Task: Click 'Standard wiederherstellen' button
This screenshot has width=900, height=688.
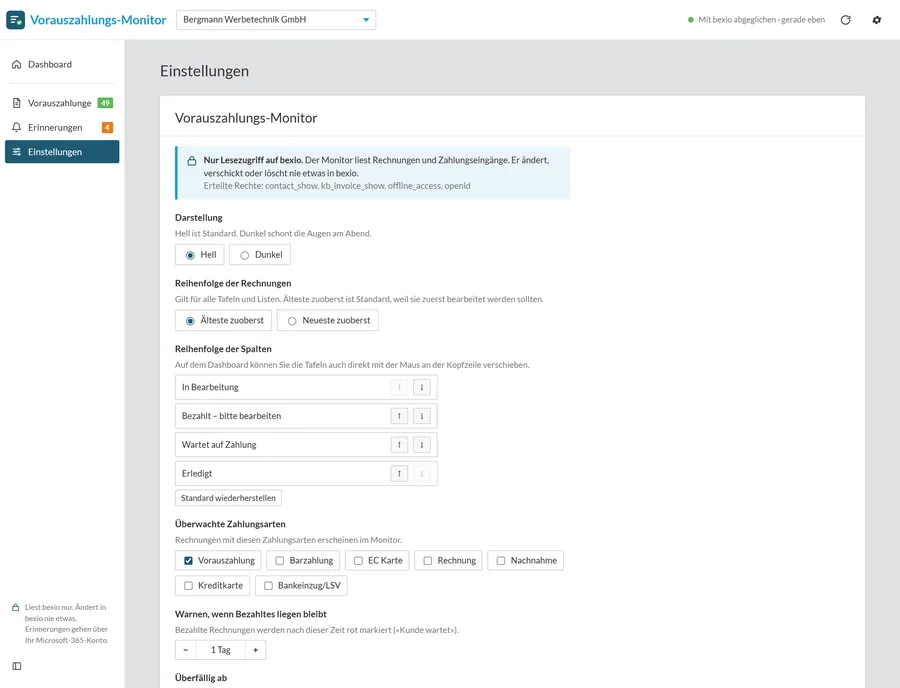Action: pos(228,498)
